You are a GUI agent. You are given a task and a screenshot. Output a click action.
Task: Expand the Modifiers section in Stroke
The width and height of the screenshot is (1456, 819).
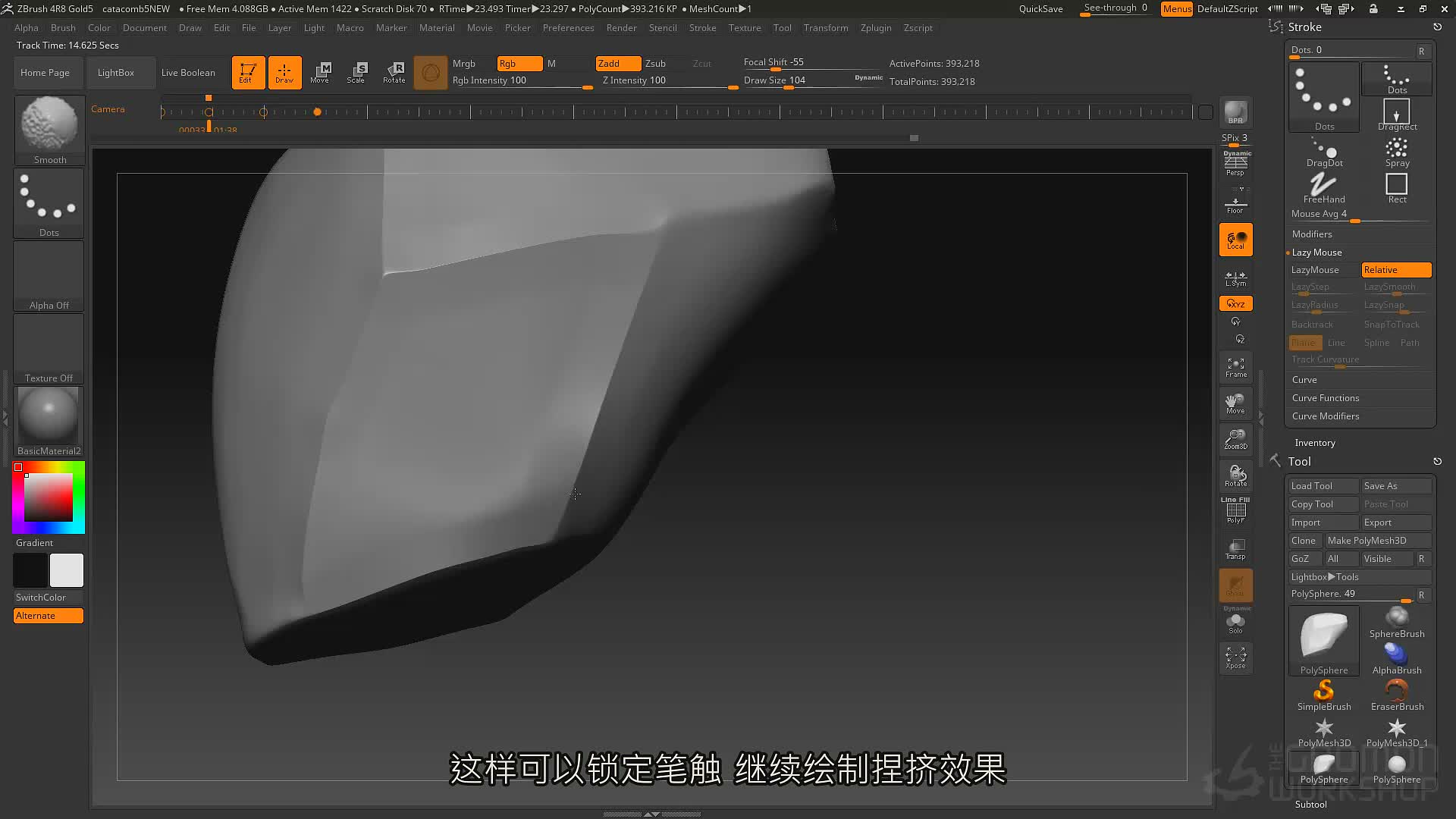tap(1312, 234)
